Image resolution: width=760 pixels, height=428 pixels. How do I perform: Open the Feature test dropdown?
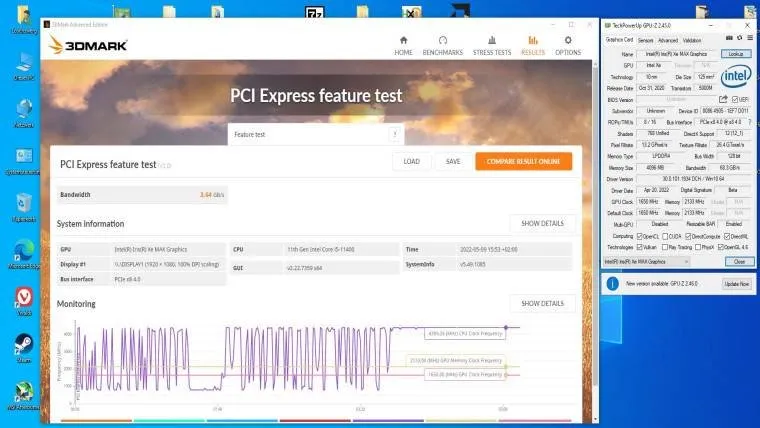click(316, 134)
